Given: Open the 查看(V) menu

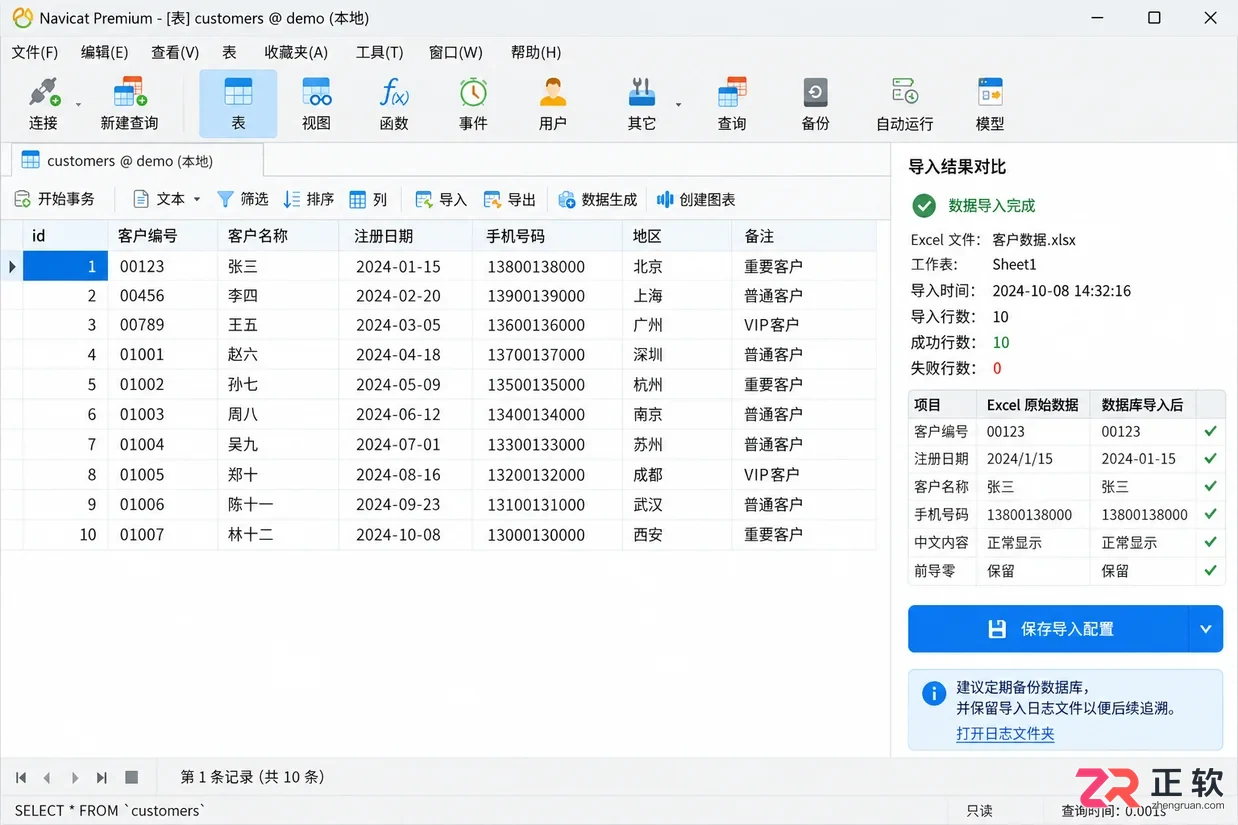Looking at the screenshot, I should tap(175, 52).
